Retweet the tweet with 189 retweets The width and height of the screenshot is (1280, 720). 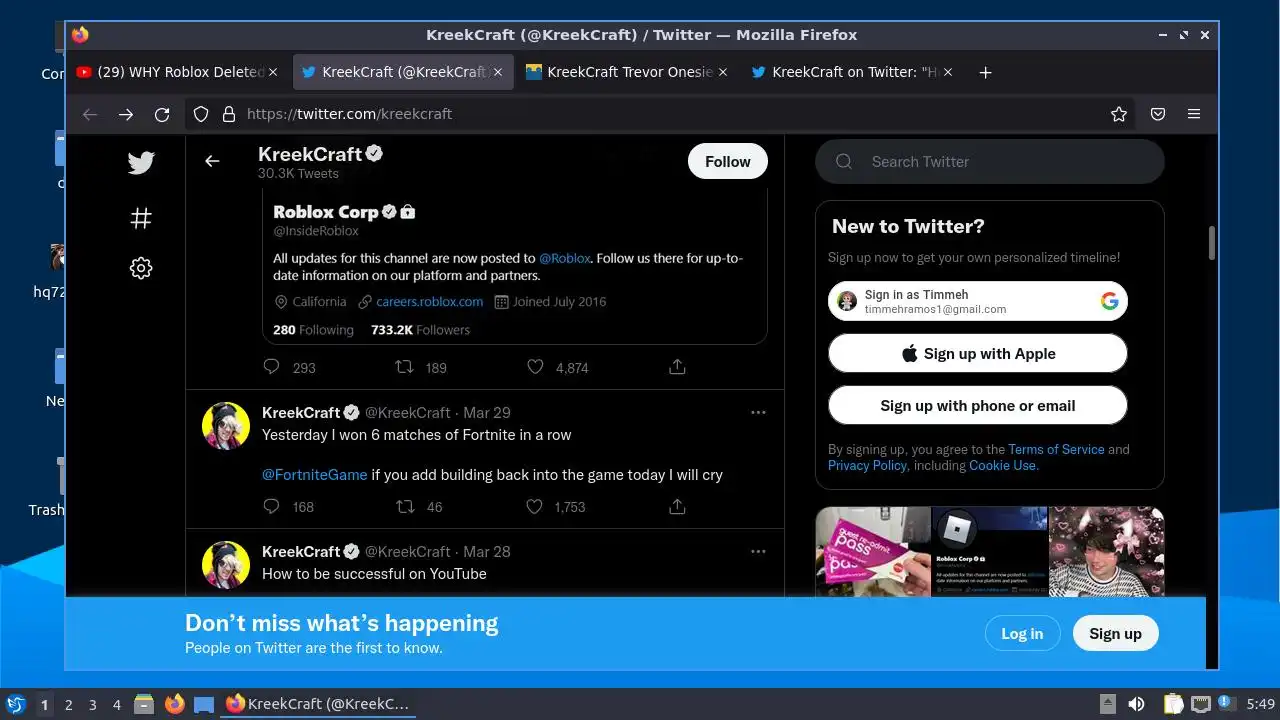405,367
